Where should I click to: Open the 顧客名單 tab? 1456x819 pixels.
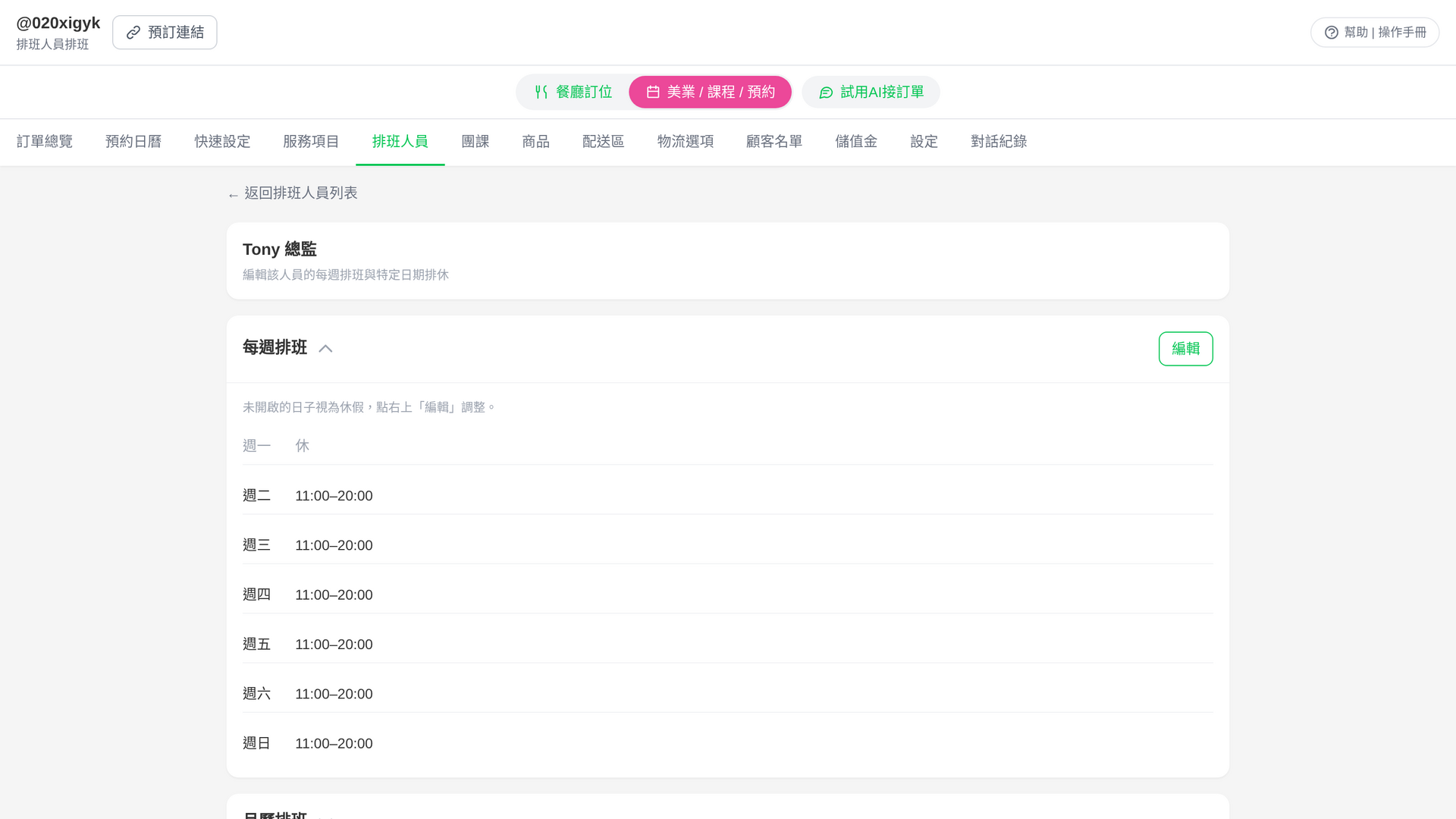[x=774, y=142]
